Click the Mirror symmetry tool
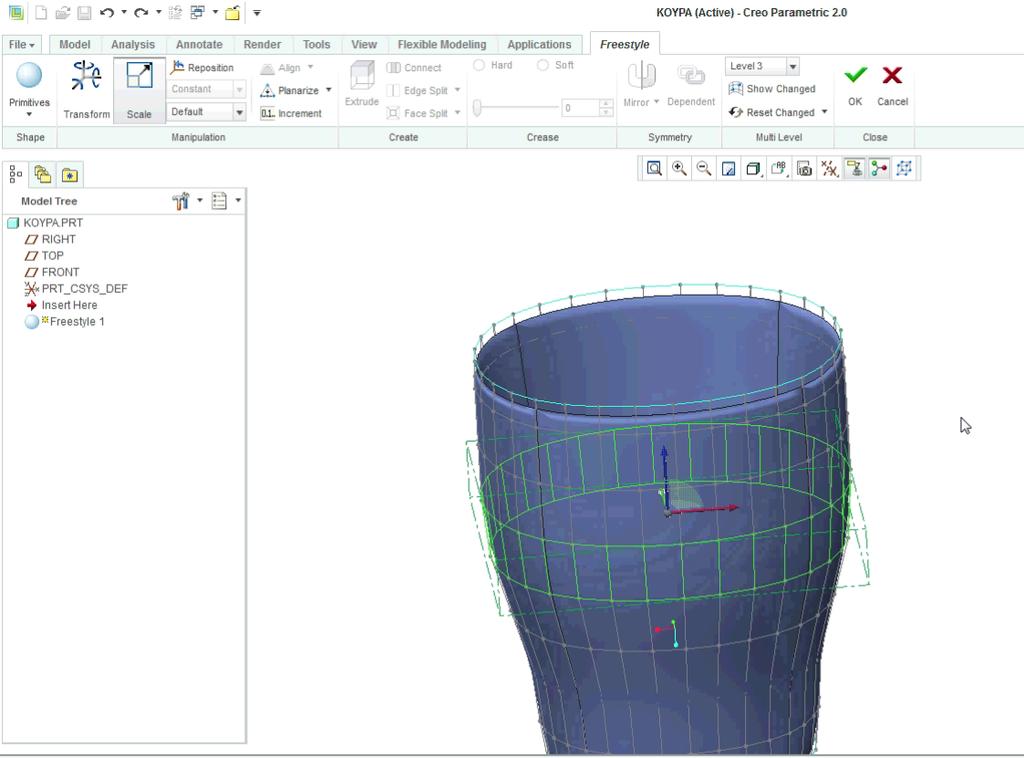1024x758 pixels. [637, 84]
